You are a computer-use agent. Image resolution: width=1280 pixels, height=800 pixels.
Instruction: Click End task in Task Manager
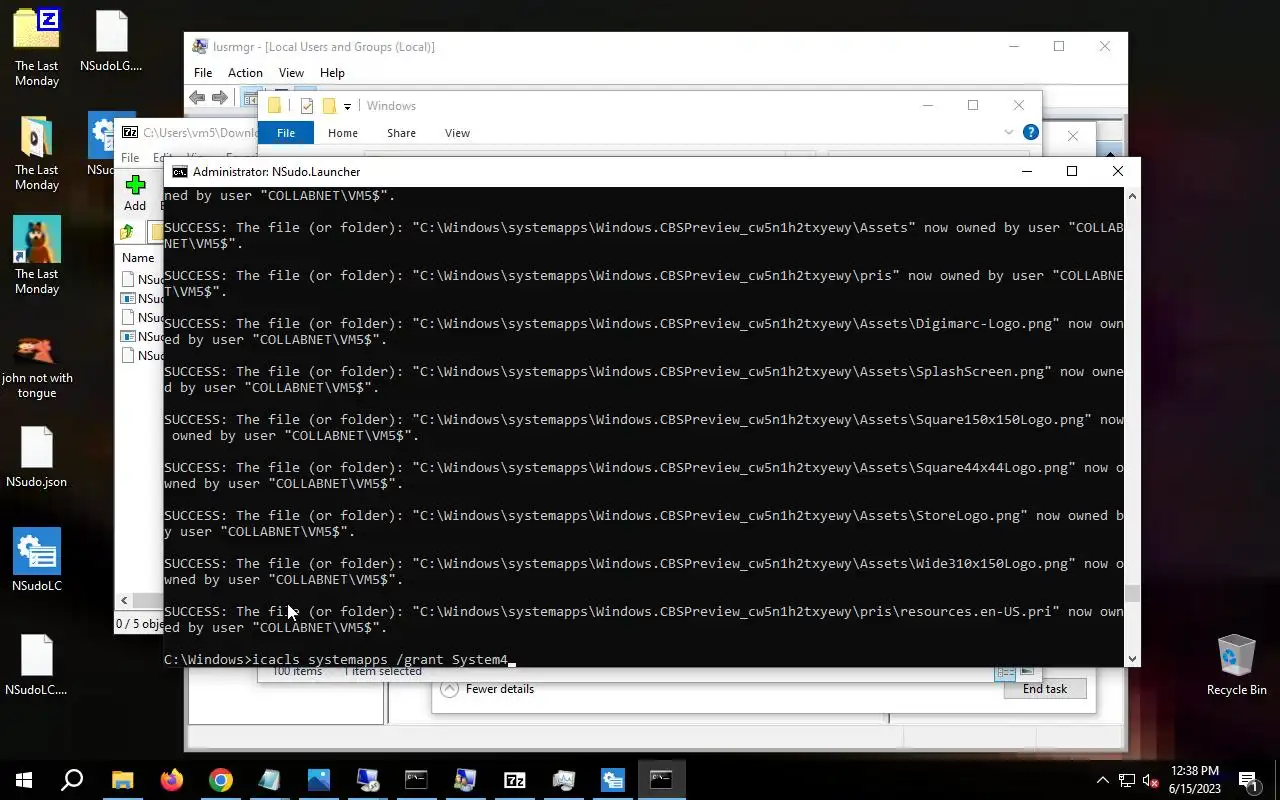1045,689
